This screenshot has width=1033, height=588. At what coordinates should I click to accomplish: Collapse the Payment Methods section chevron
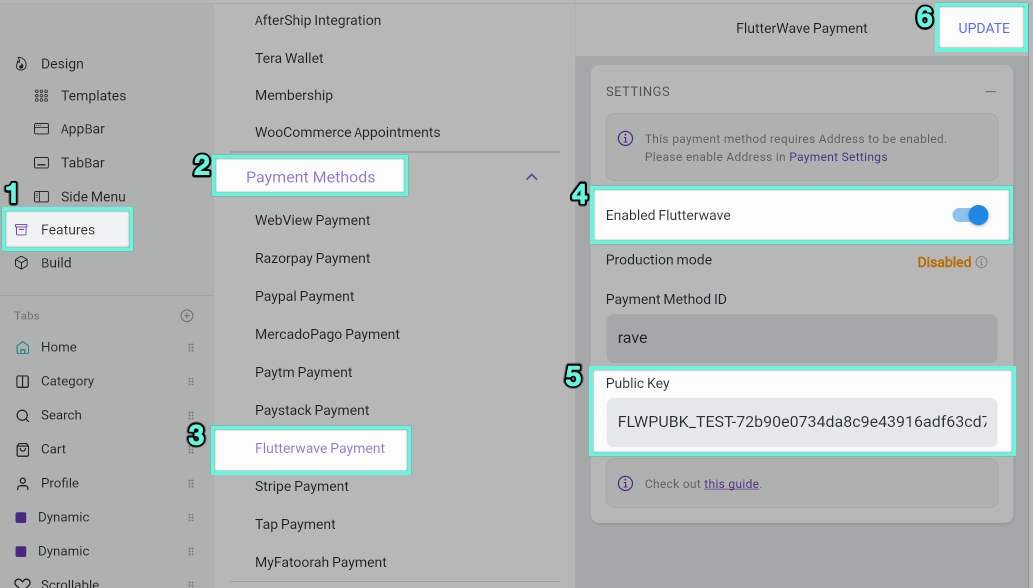coord(532,177)
